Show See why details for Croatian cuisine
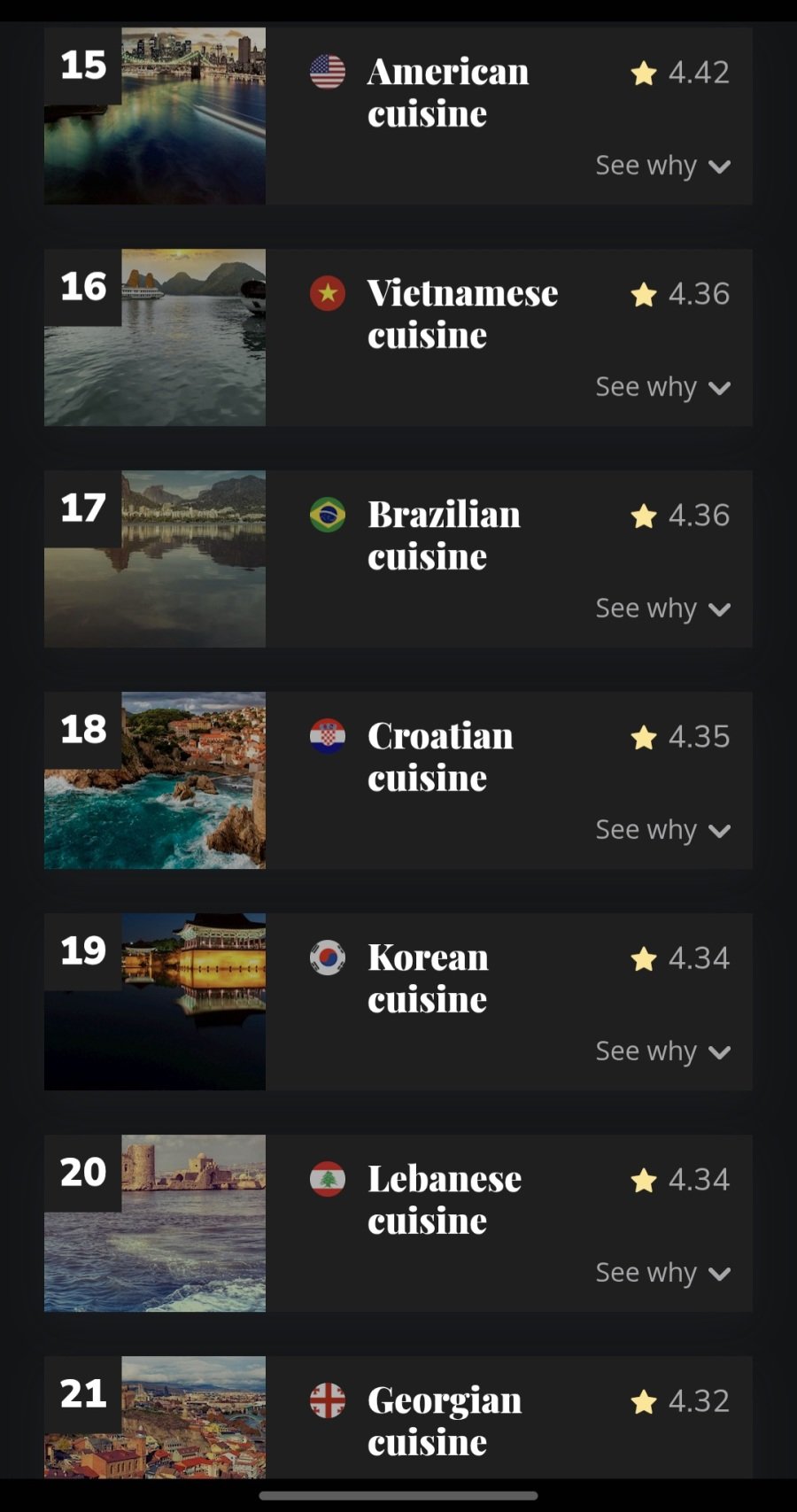 click(x=662, y=830)
